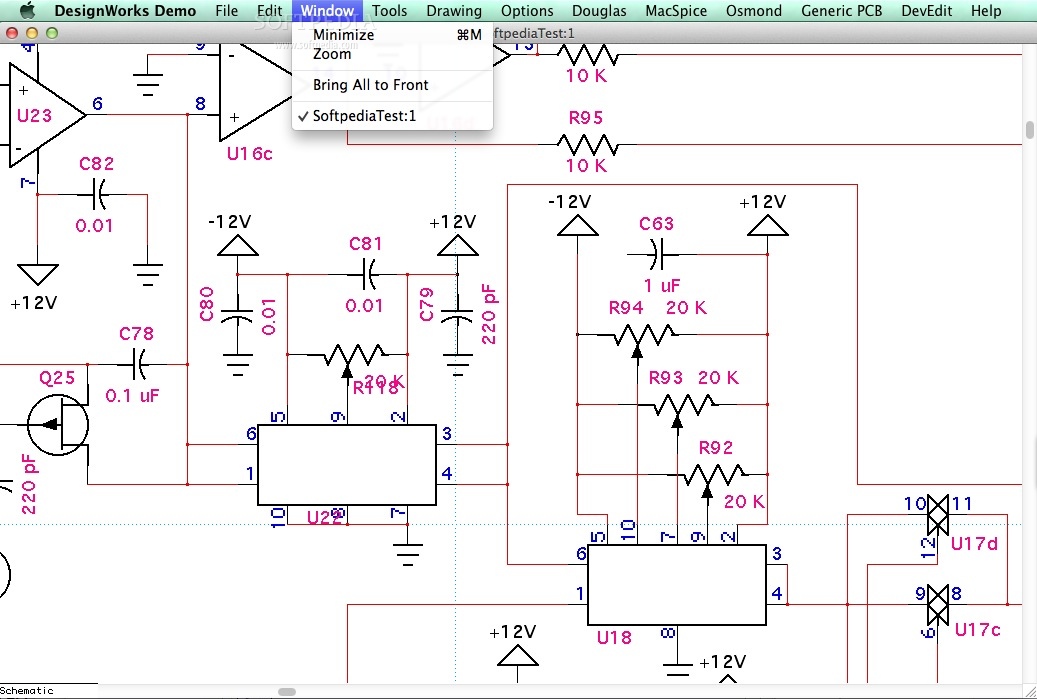Choose Bring All to Front
This screenshot has height=699, width=1037.
(392, 85)
